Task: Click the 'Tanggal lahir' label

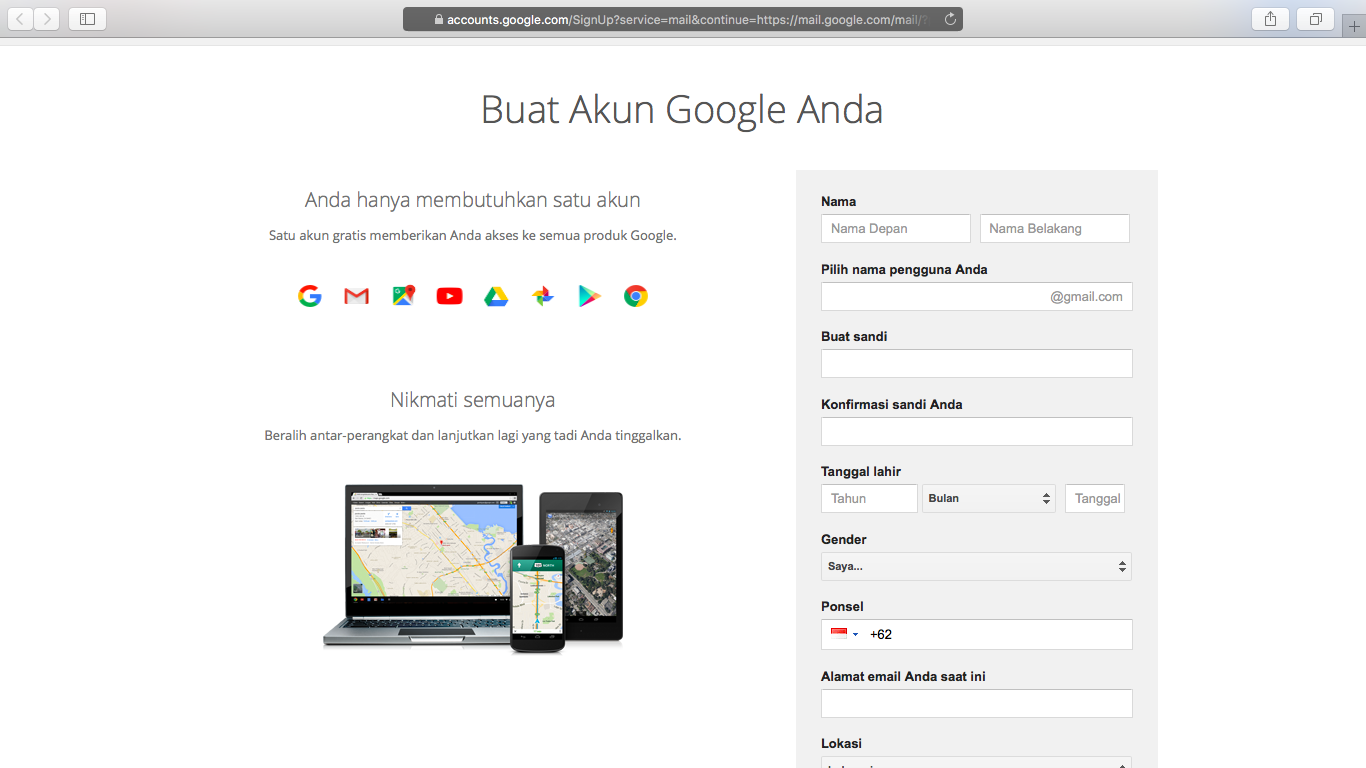Action: (861, 471)
